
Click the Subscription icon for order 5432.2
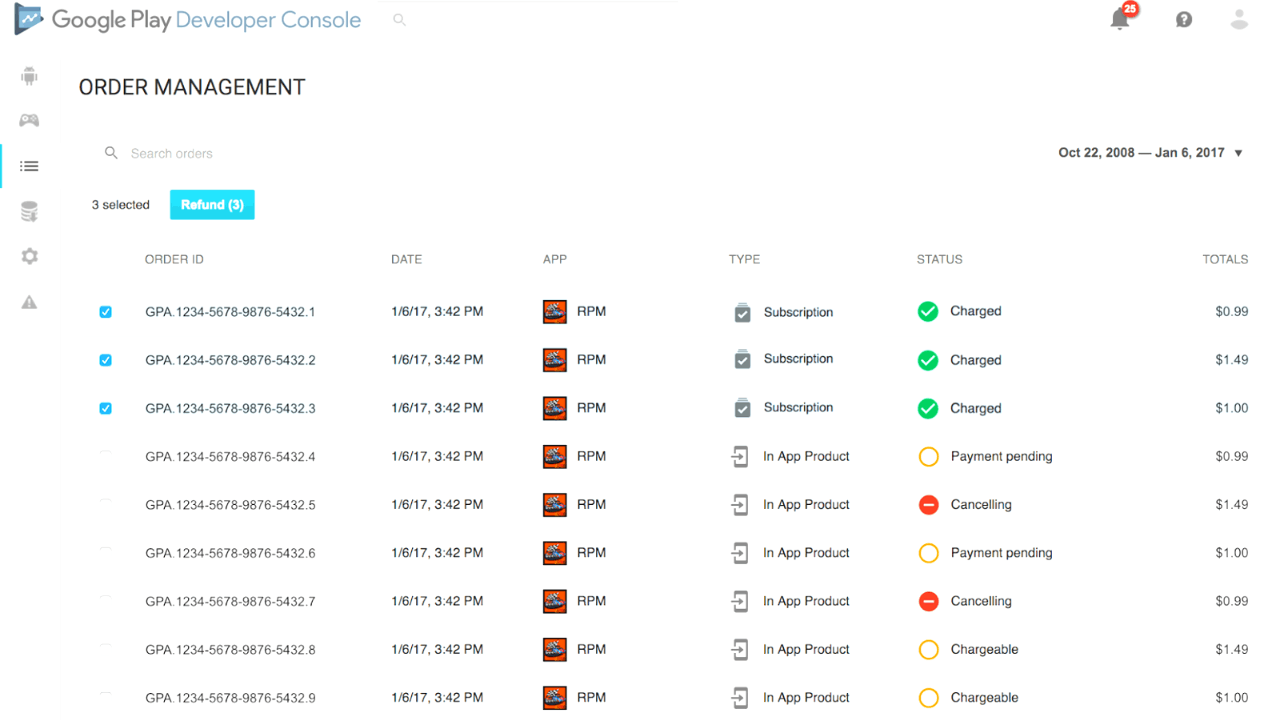pos(742,359)
